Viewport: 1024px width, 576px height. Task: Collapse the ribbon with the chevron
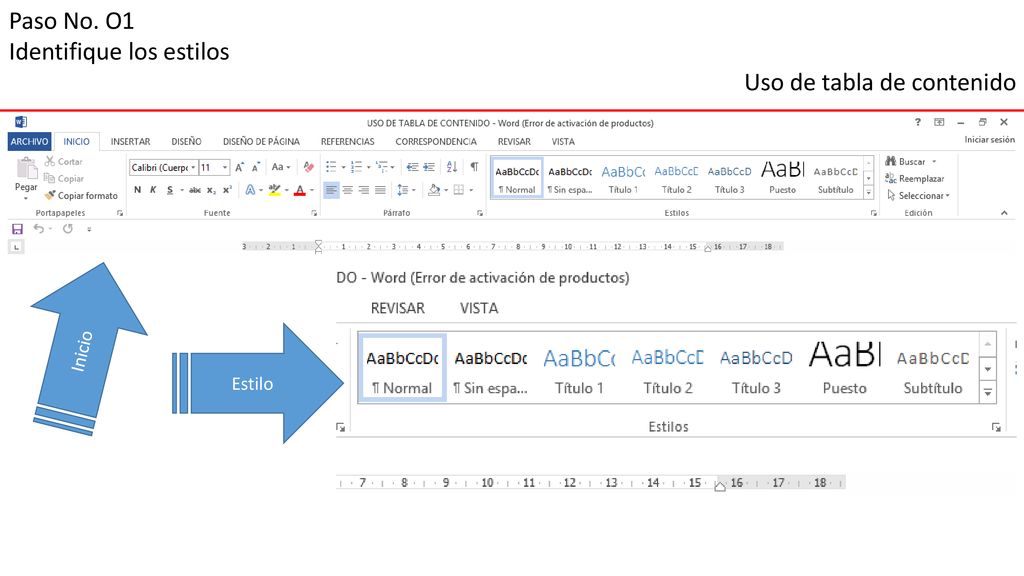click(1004, 213)
